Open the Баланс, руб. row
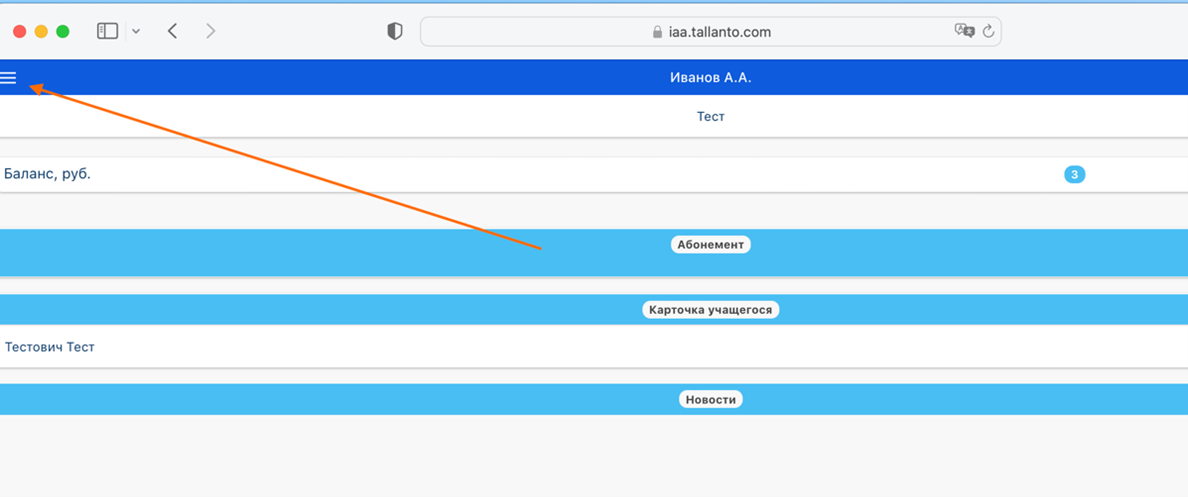Viewport: 1188px width, 497px height. click(48, 174)
